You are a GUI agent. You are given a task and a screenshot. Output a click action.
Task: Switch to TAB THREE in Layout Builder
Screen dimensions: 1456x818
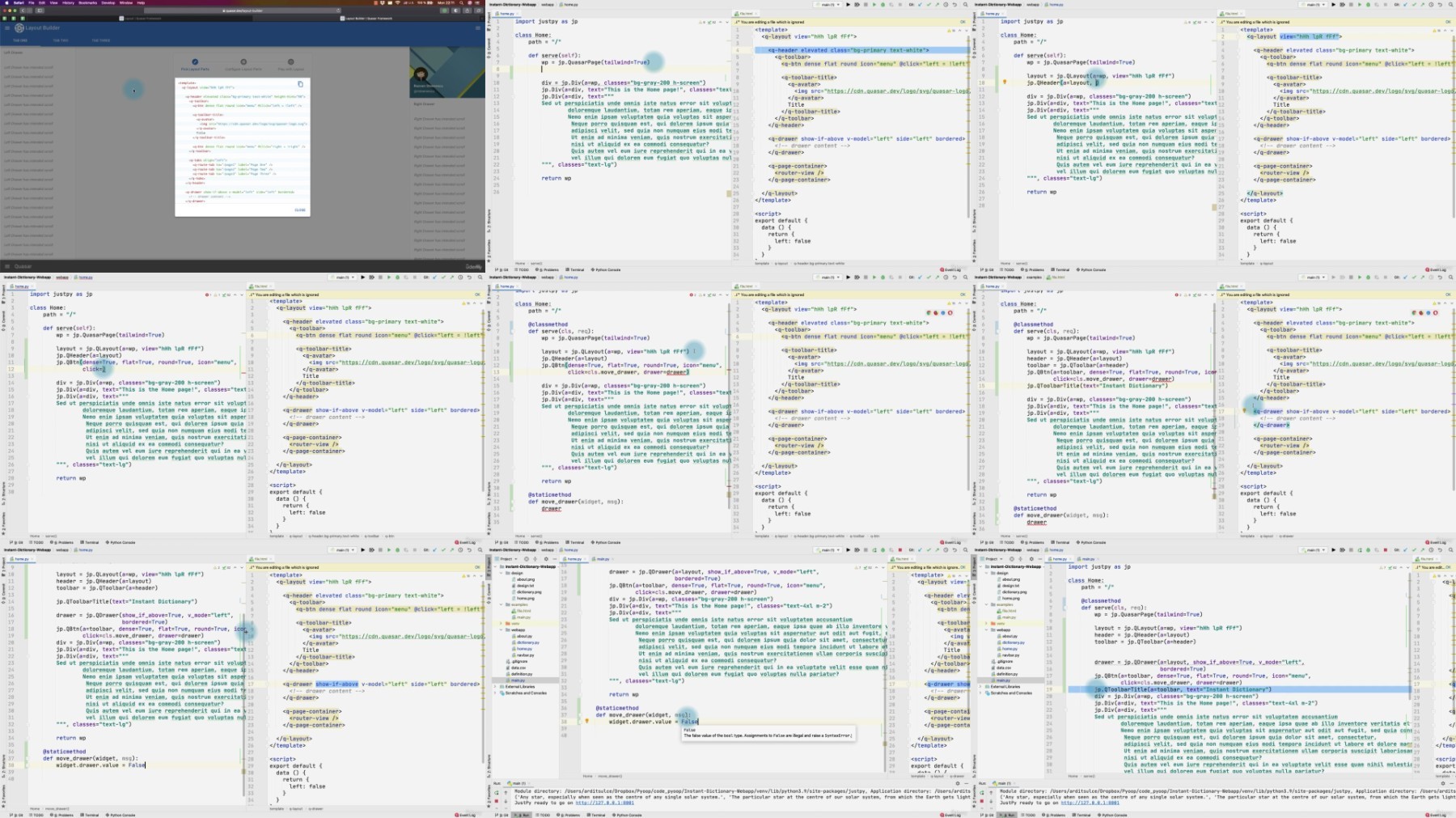point(101,40)
